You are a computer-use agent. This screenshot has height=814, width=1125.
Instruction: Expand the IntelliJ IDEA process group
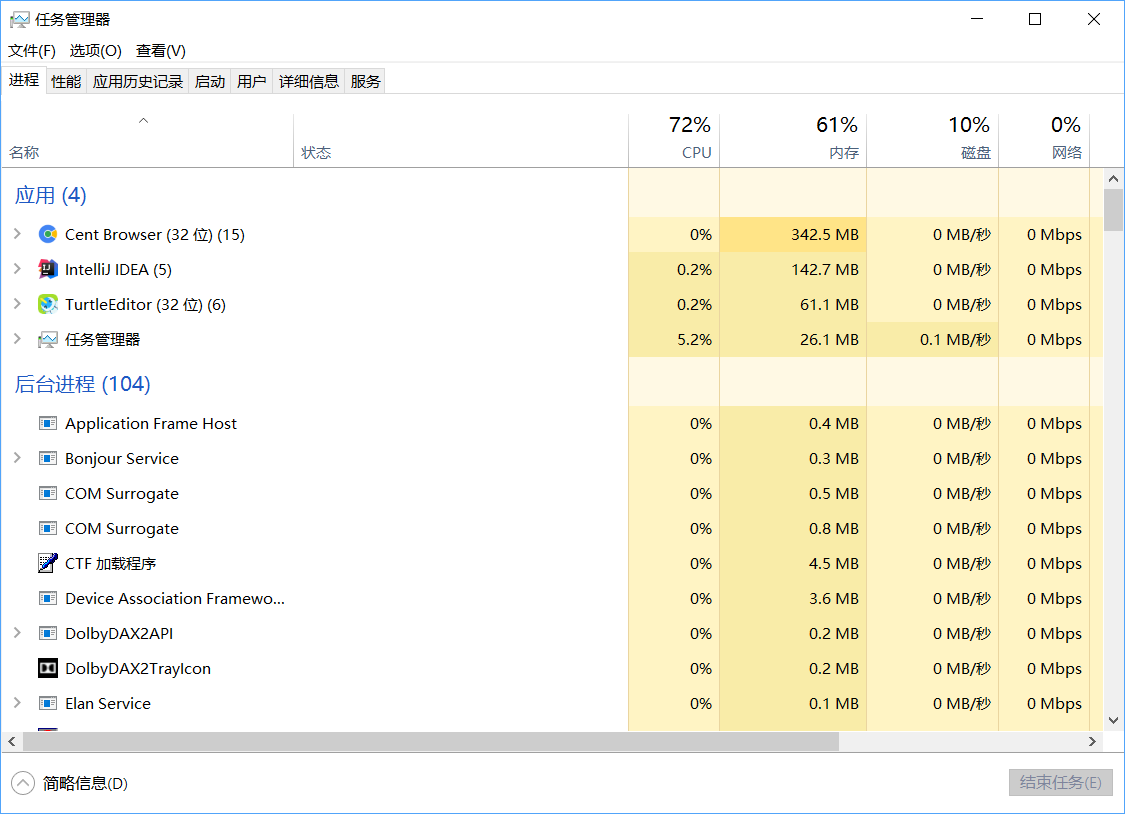tap(17, 269)
